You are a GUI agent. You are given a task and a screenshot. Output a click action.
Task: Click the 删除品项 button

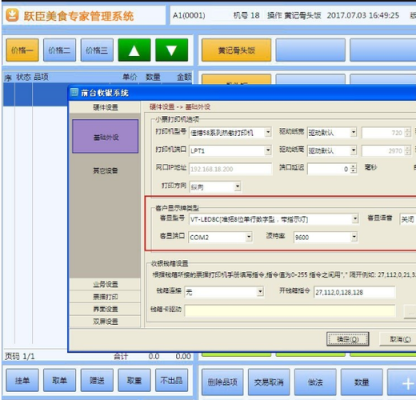coord(223,382)
